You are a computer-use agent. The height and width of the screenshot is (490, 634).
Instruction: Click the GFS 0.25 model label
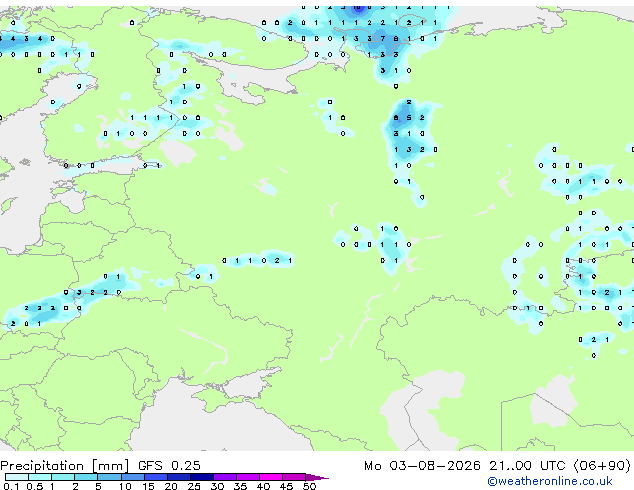(x=169, y=465)
